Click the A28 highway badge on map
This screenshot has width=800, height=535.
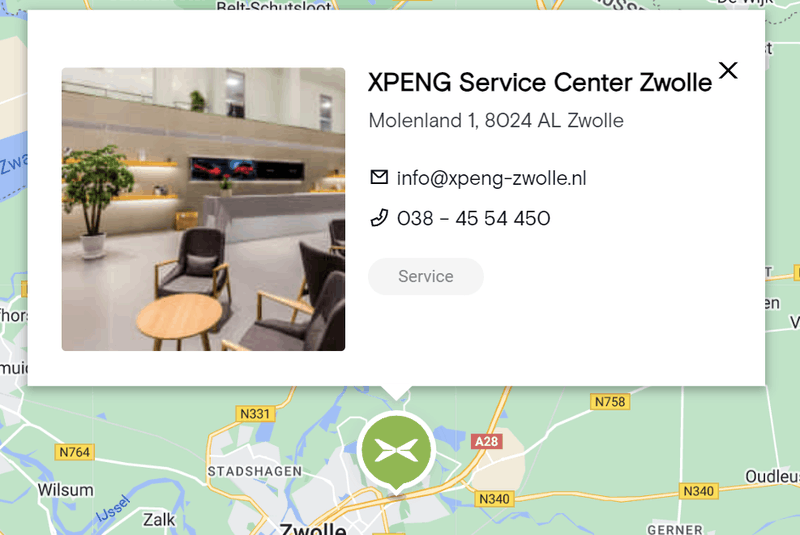[x=486, y=441]
